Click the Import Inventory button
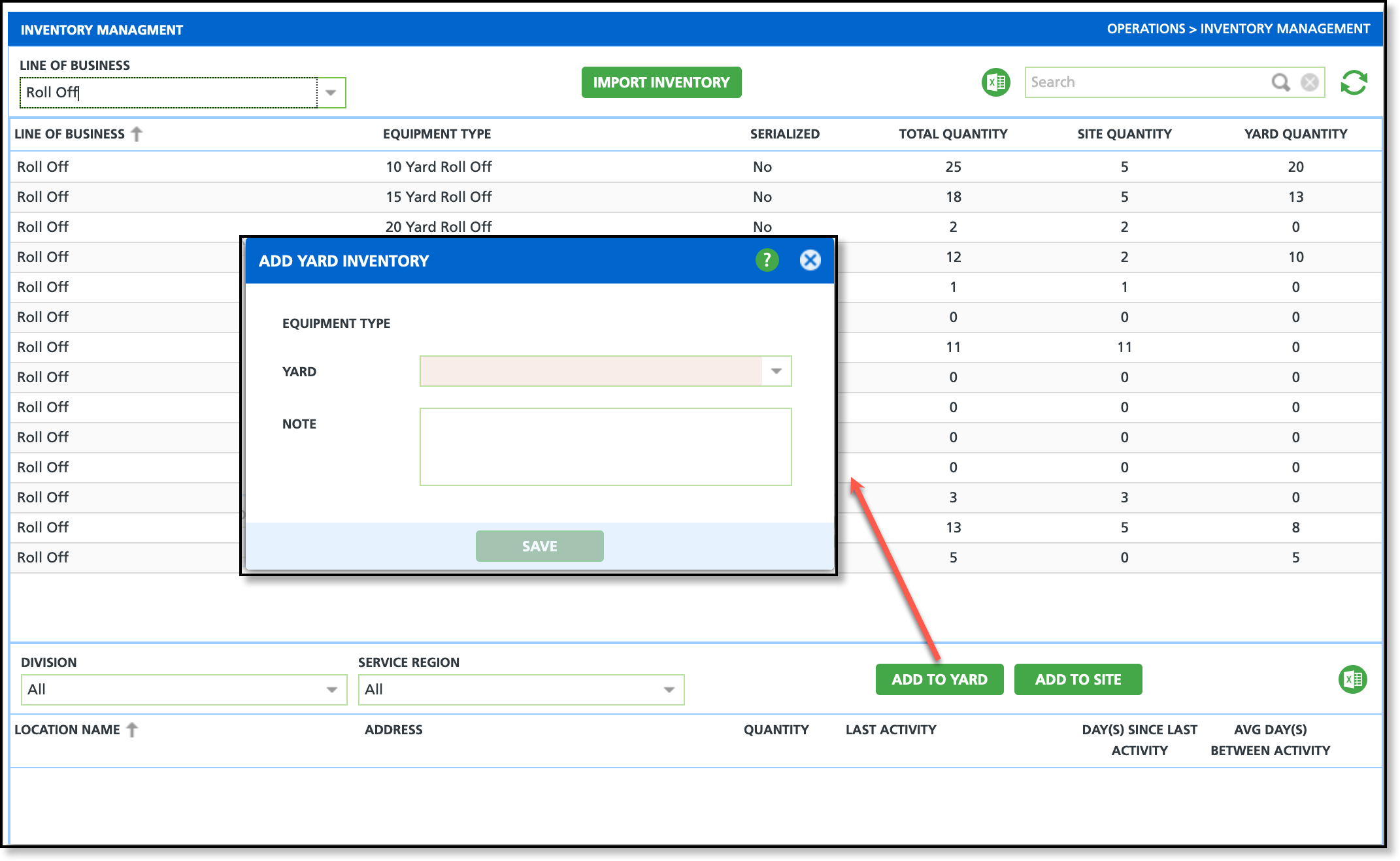 coord(661,82)
